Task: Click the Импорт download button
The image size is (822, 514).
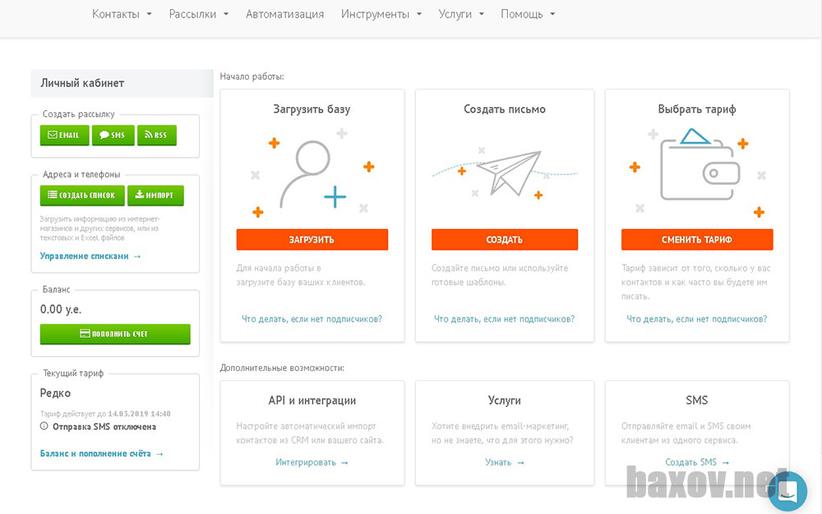Action: 156,195
